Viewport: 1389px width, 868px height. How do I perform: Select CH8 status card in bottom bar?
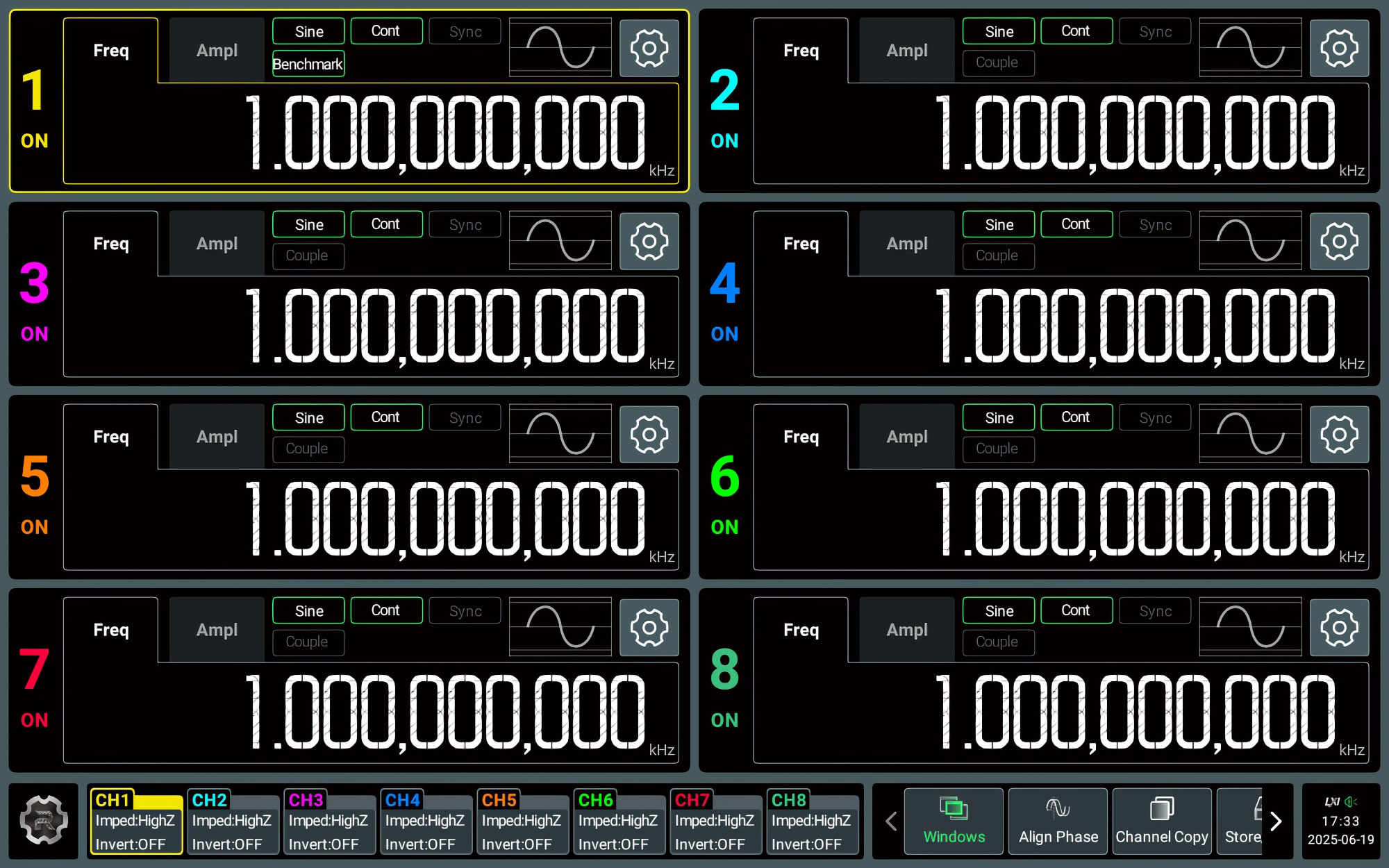(812, 821)
